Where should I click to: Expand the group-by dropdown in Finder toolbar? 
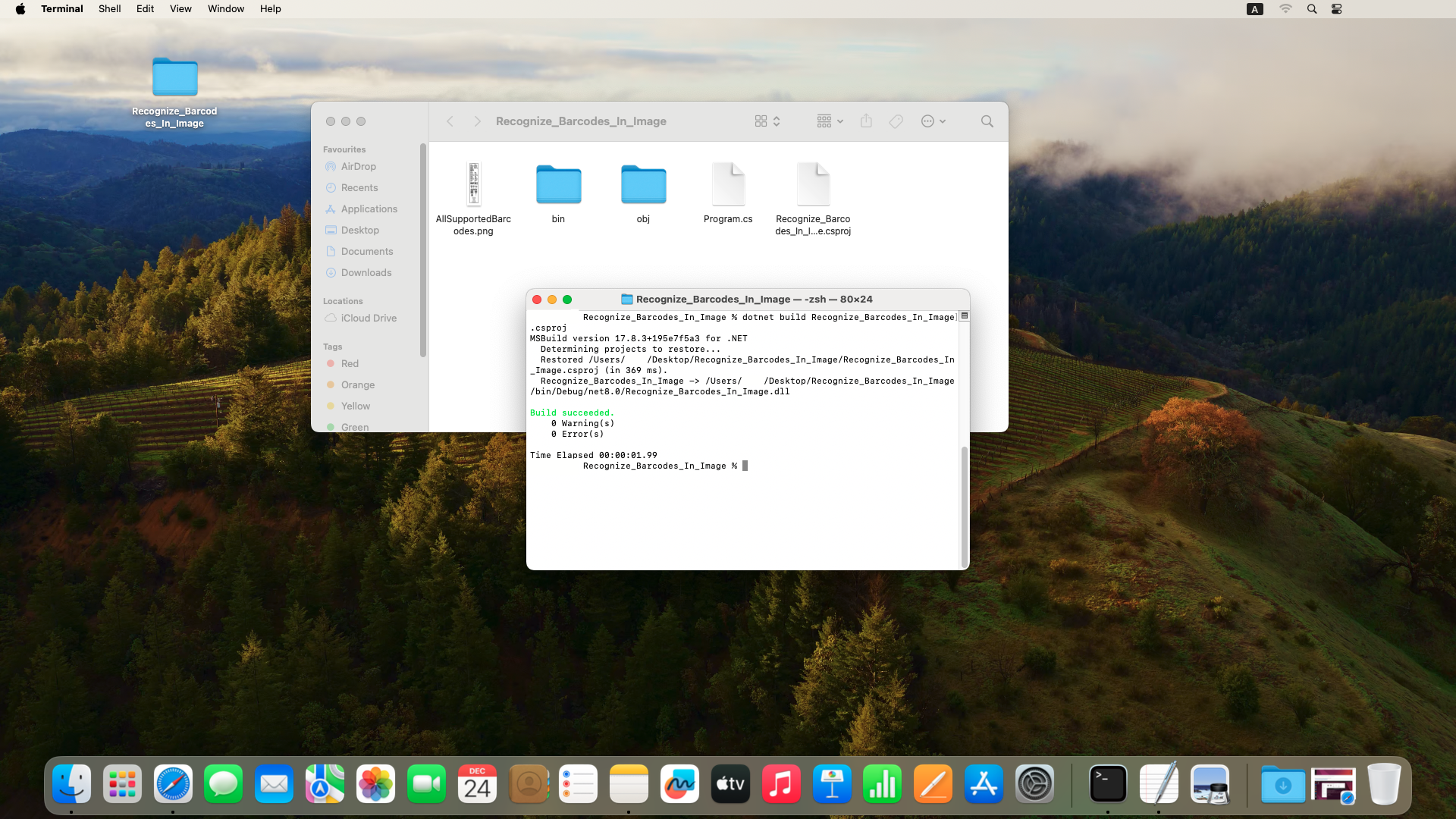[830, 121]
